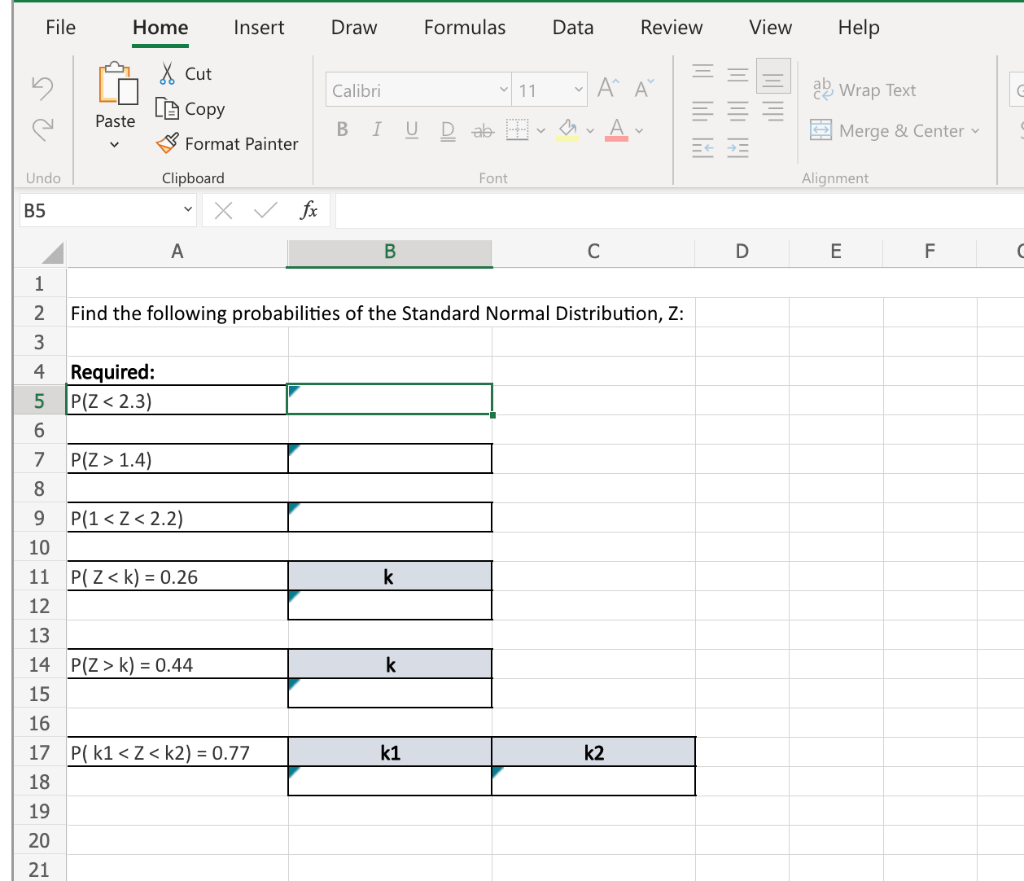This screenshot has height=881, width=1024.
Task: Click cell P( Z < k) = 0.26
Action: tap(177, 577)
